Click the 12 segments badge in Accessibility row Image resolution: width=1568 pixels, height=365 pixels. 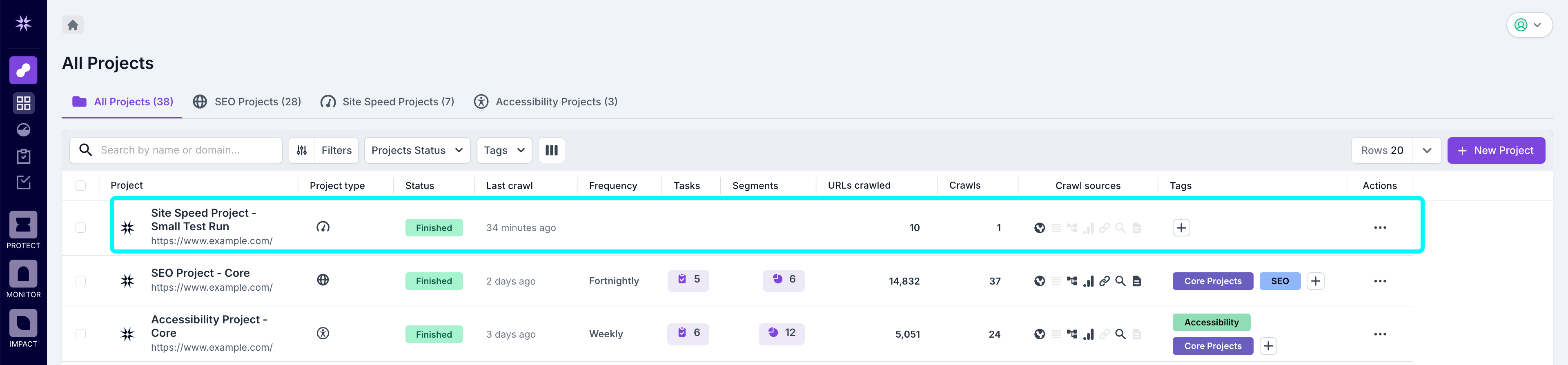point(782,334)
